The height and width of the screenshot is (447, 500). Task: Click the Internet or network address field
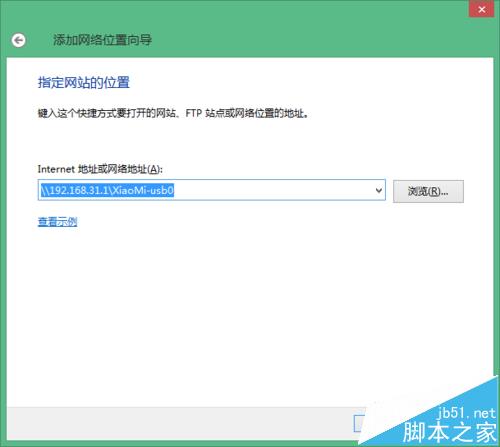(212, 190)
